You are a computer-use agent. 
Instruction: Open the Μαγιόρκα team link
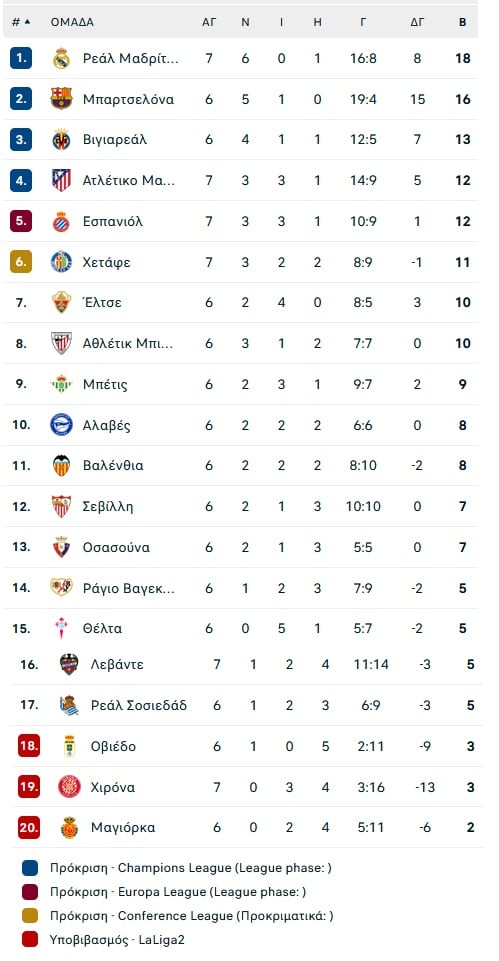(123, 827)
